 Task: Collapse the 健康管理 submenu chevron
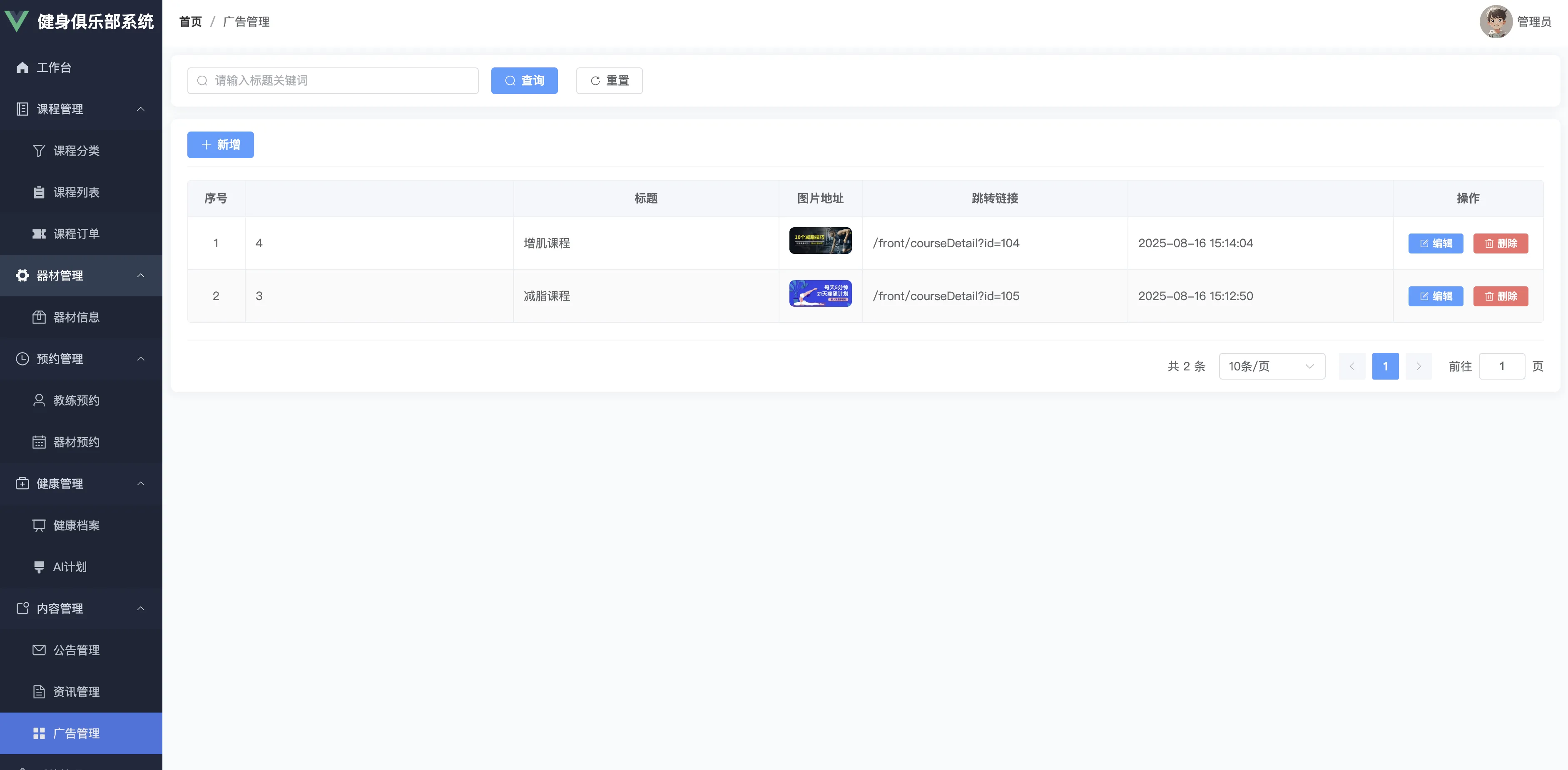click(x=141, y=484)
